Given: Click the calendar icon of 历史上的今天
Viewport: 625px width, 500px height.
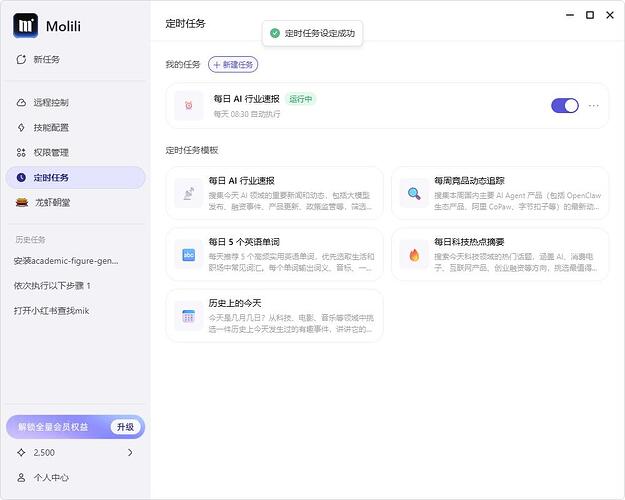Looking at the screenshot, I should (x=189, y=316).
